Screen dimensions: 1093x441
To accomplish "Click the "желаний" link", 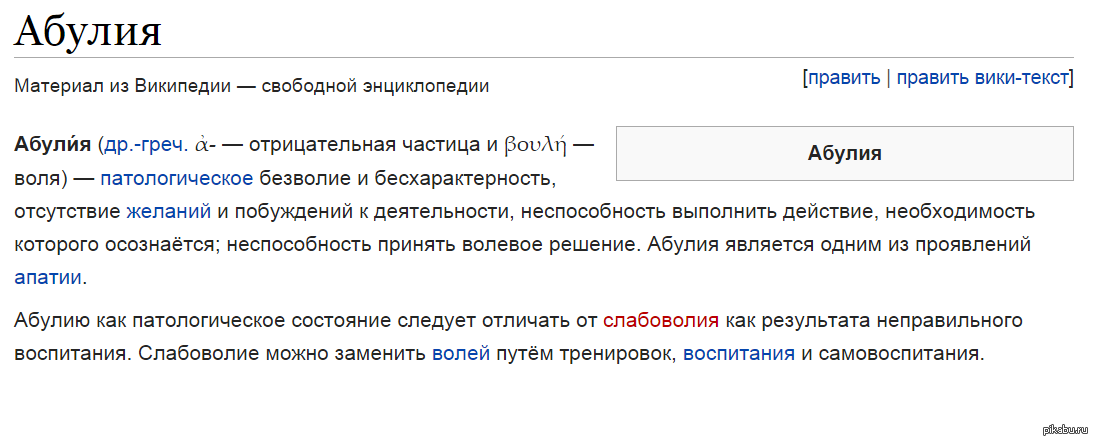I will [x=169, y=212].
